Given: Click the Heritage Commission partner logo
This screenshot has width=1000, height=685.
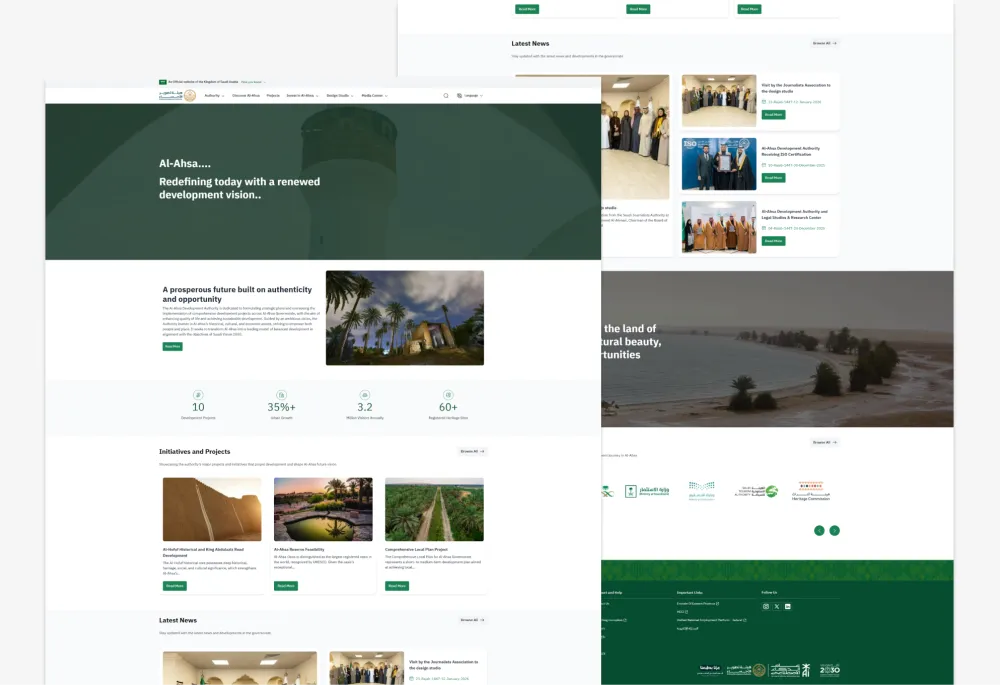Looking at the screenshot, I should tap(811, 491).
